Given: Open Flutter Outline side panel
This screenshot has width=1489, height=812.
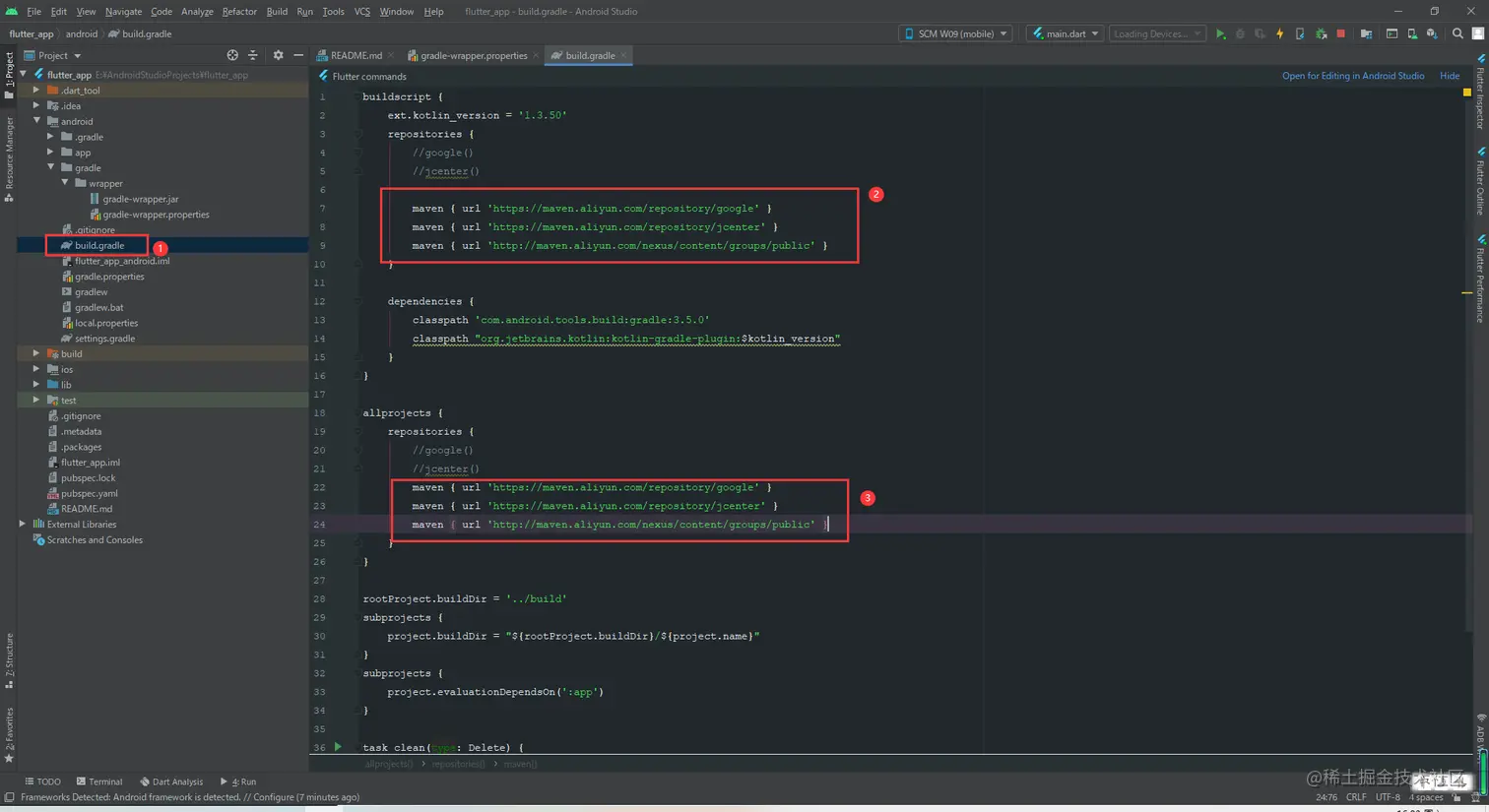Looking at the screenshot, I should [x=1480, y=181].
